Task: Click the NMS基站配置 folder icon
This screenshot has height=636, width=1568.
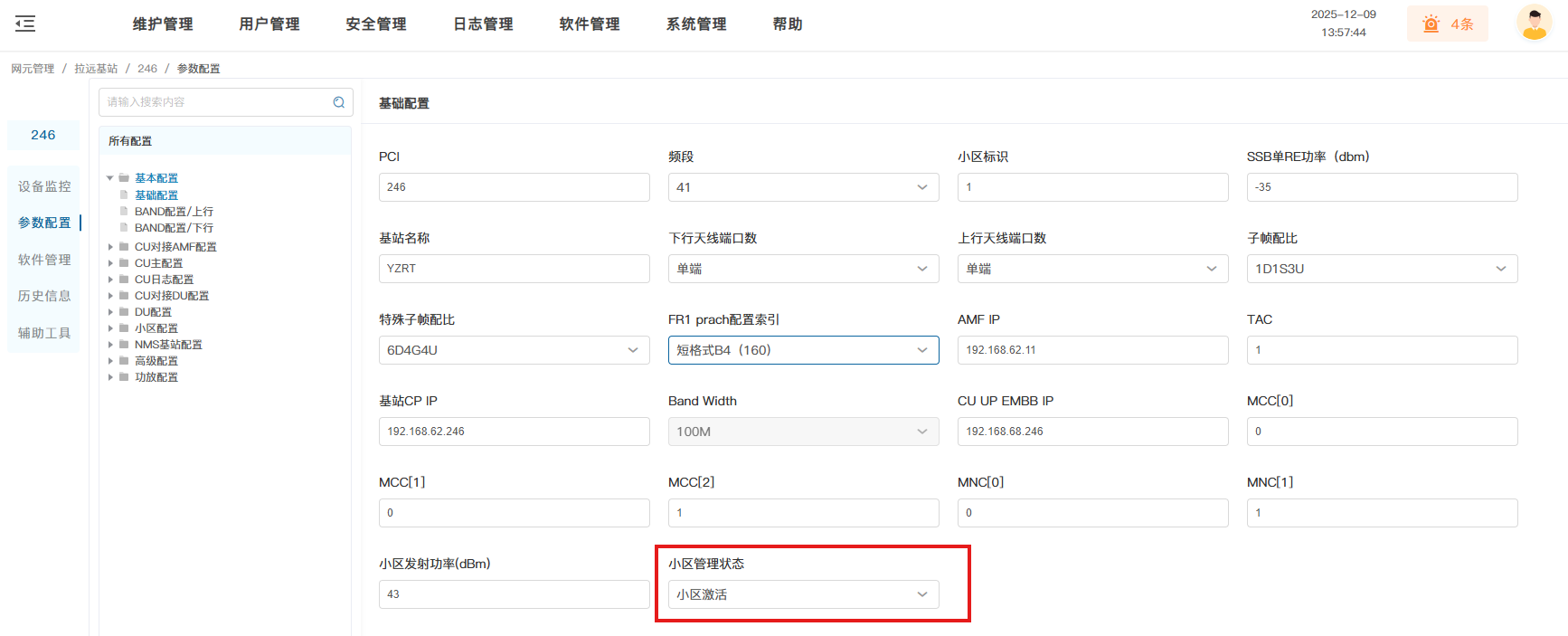Action: point(124,345)
